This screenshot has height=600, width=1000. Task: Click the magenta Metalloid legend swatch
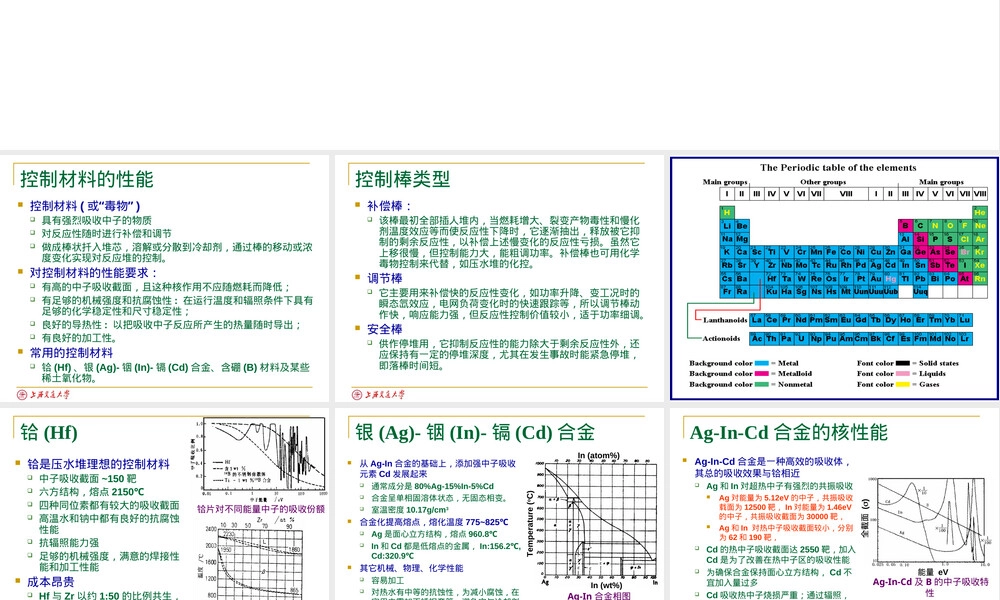(x=761, y=374)
